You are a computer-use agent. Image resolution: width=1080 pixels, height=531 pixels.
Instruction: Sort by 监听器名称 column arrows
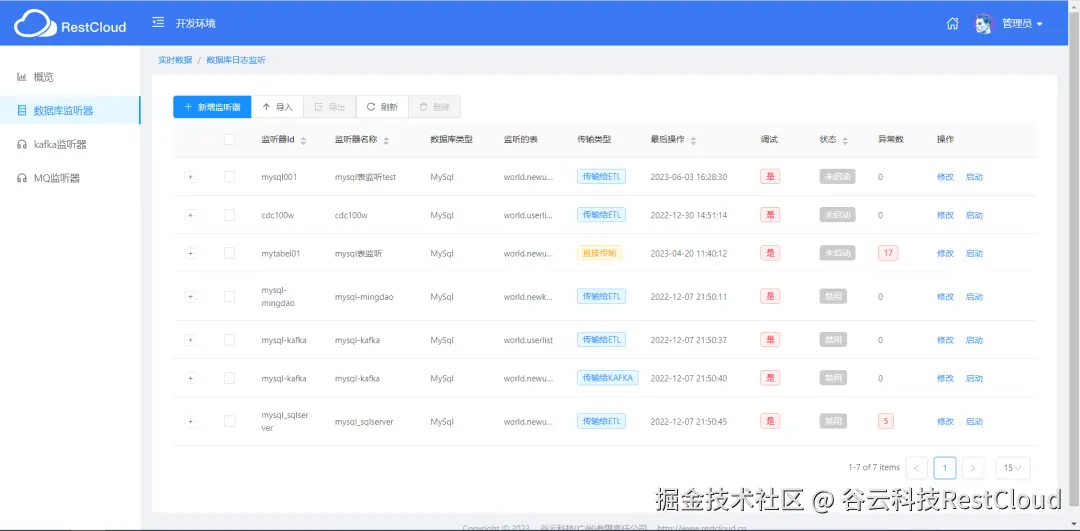click(386, 140)
